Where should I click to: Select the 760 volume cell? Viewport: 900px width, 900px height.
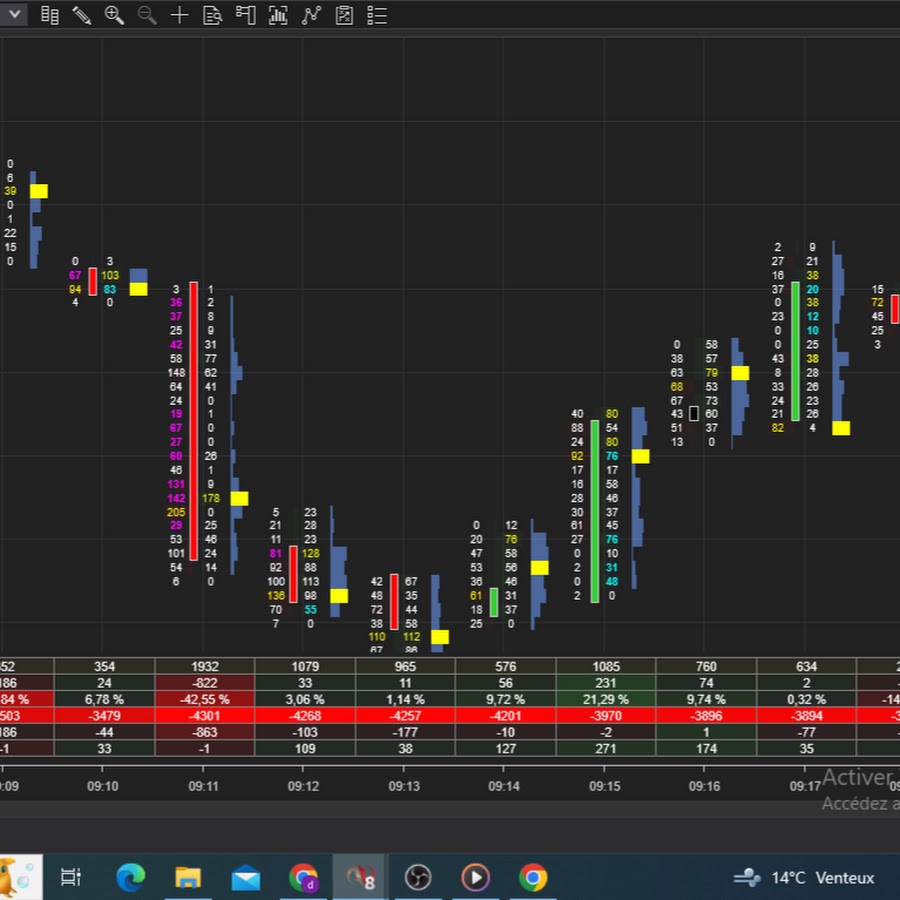point(706,666)
